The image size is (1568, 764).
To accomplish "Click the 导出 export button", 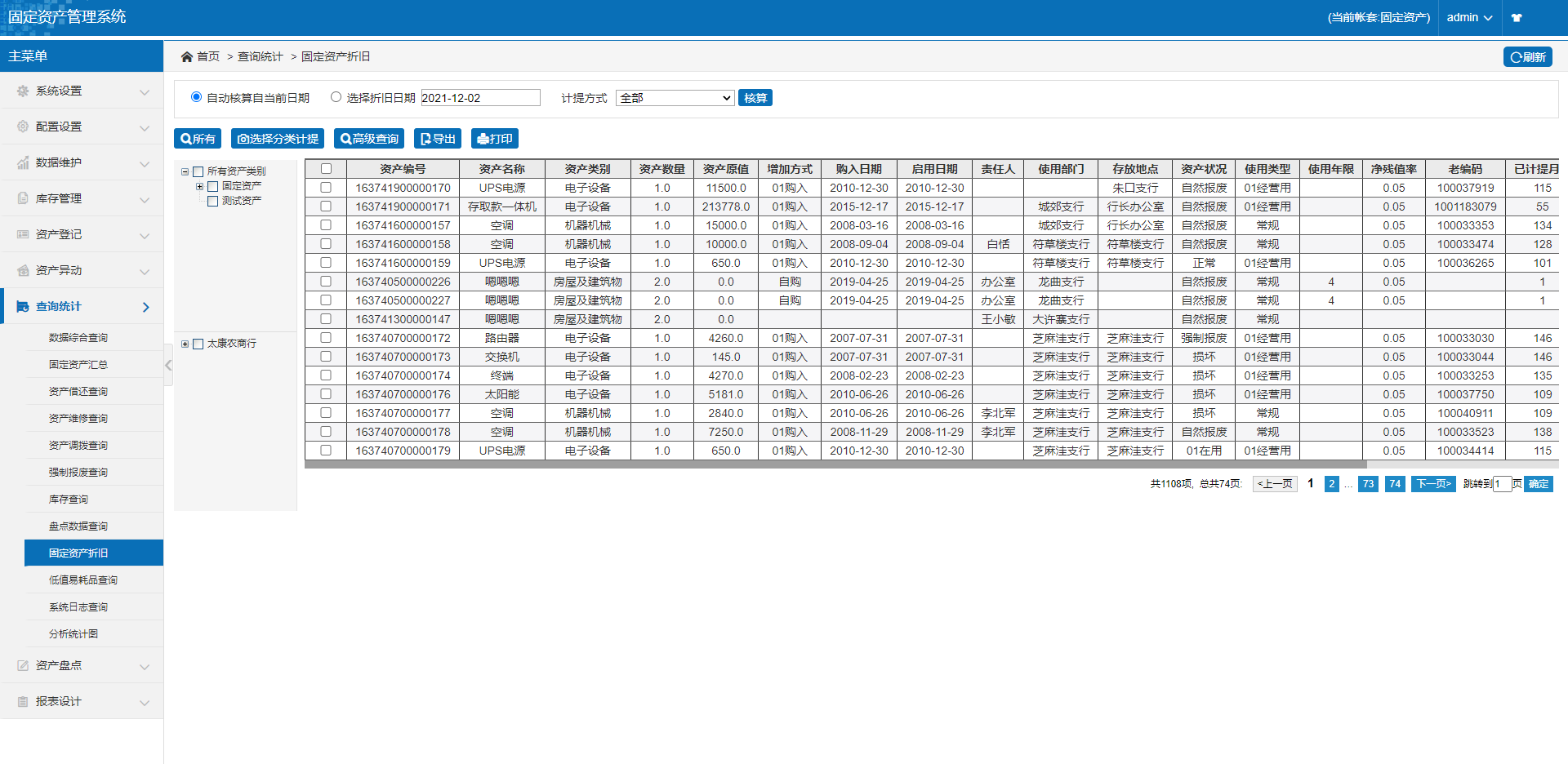I will click(x=438, y=139).
